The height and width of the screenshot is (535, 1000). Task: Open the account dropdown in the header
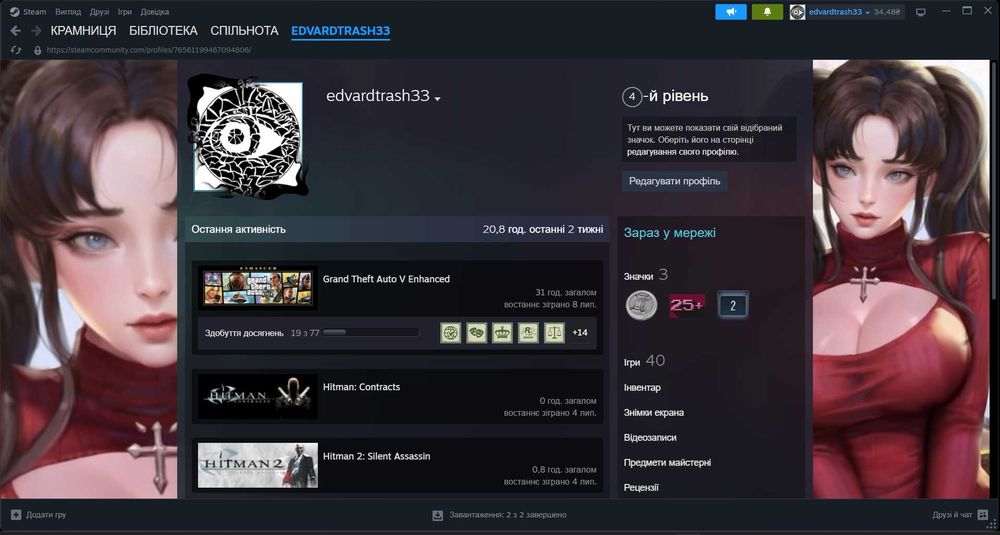coord(840,12)
